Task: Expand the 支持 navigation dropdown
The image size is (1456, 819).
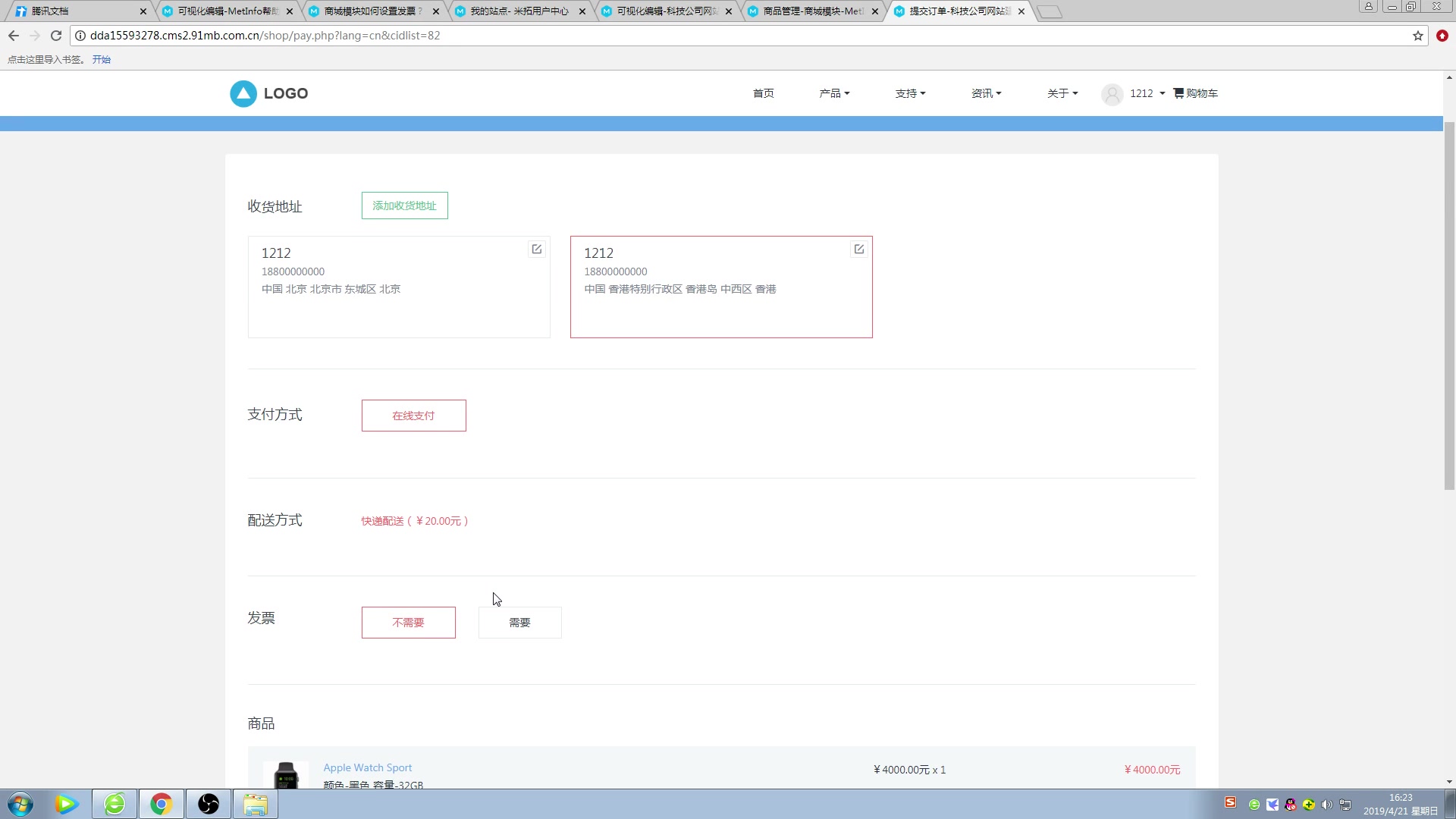Action: tap(910, 93)
